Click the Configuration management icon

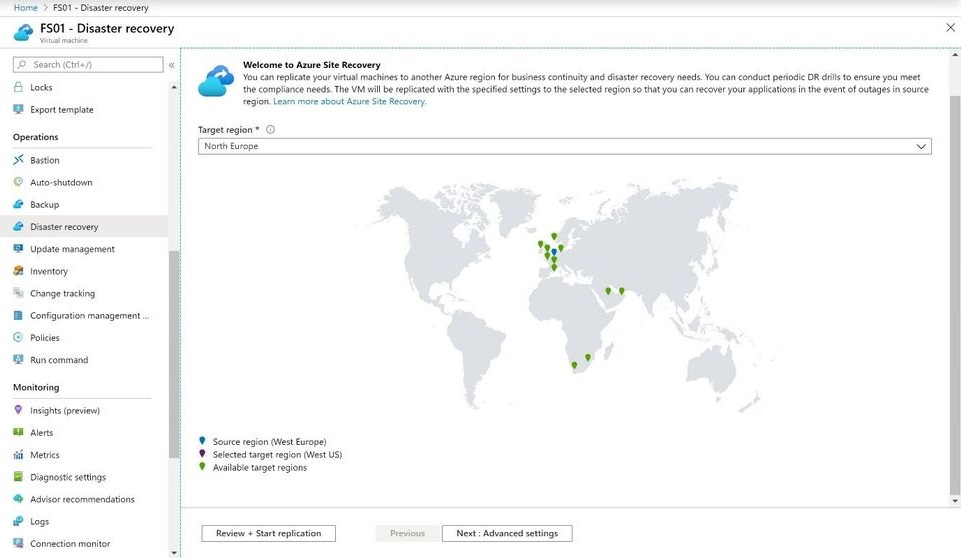[18, 315]
